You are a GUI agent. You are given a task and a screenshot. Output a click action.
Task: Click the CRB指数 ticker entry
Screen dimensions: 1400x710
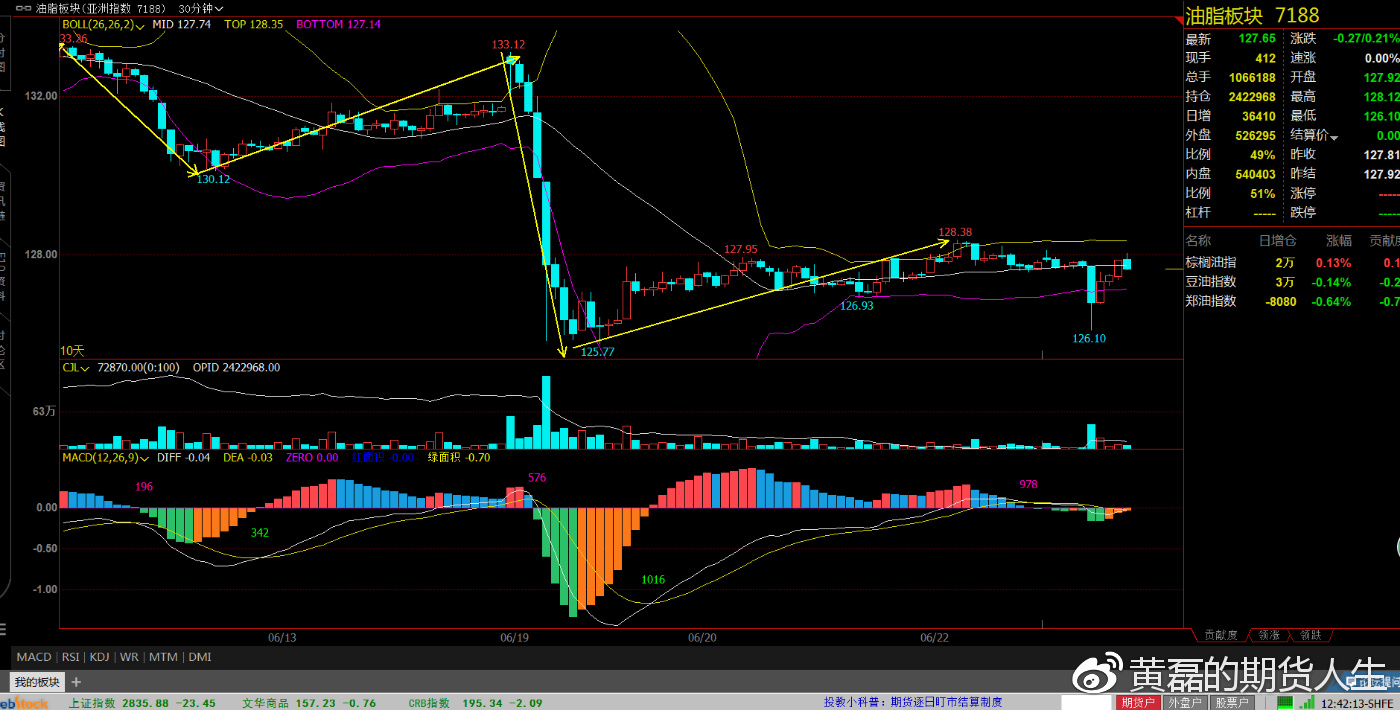(476, 703)
